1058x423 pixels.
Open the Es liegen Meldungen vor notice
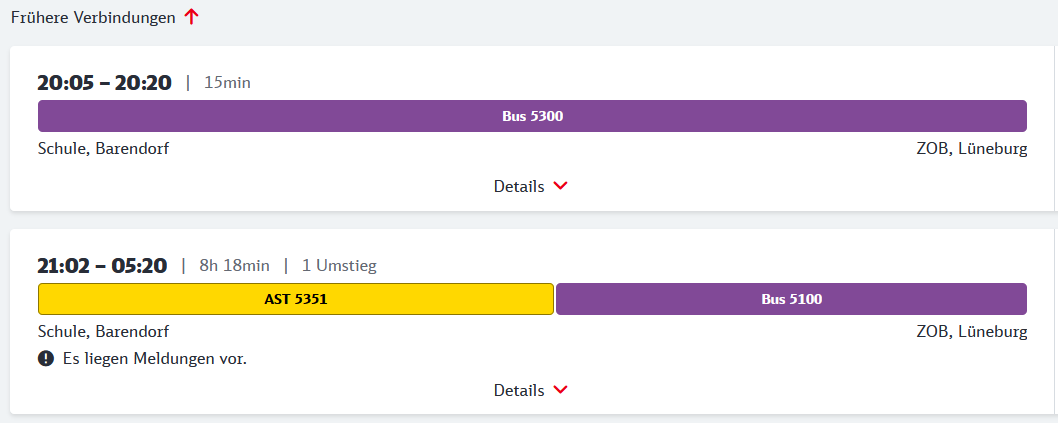[x=152, y=358]
